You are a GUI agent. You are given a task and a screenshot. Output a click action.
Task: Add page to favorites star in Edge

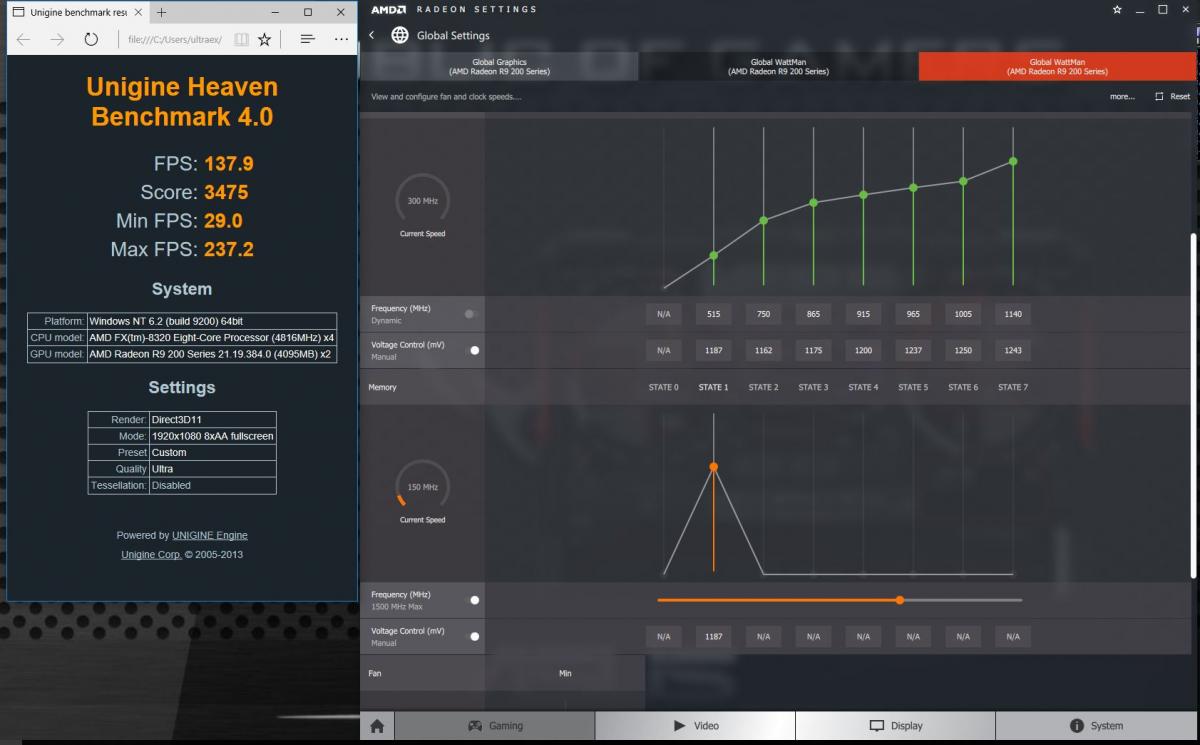click(264, 39)
